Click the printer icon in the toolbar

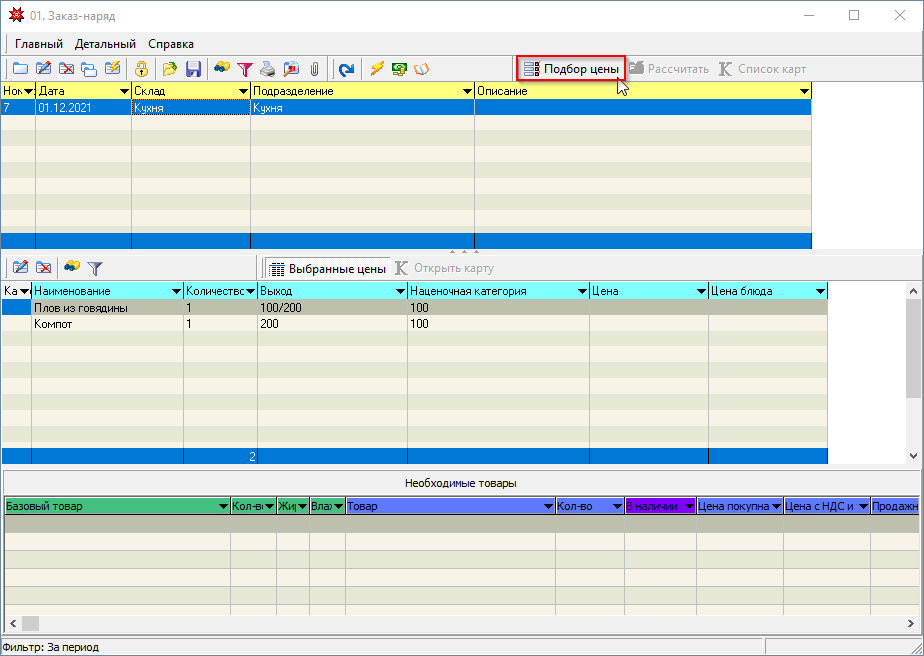click(268, 69)
